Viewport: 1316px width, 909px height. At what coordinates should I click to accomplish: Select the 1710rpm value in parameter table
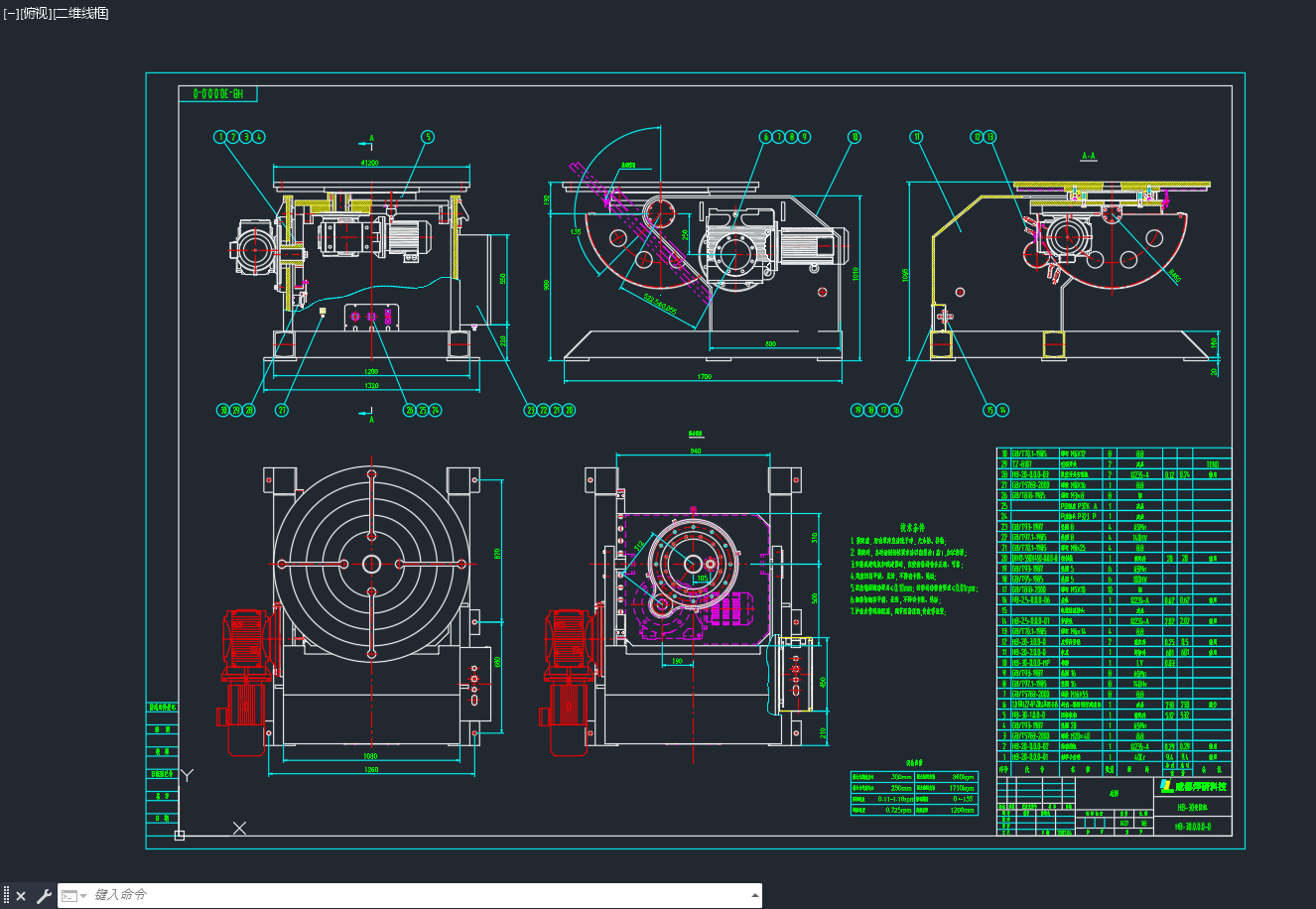point(962,788)
